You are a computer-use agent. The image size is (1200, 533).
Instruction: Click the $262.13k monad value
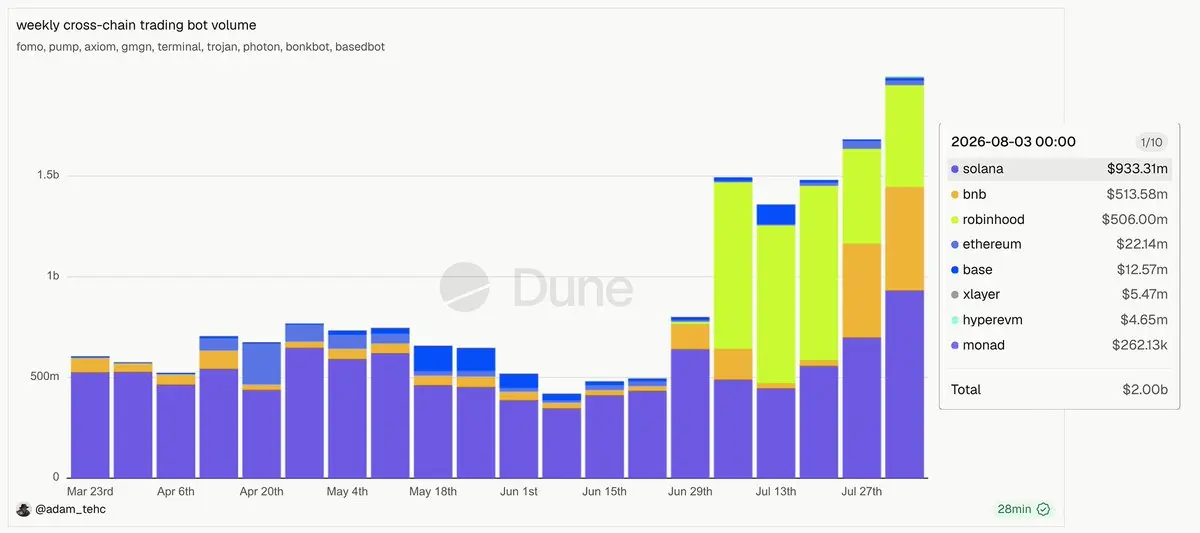pyautogui.click(x=1139, y=345)
